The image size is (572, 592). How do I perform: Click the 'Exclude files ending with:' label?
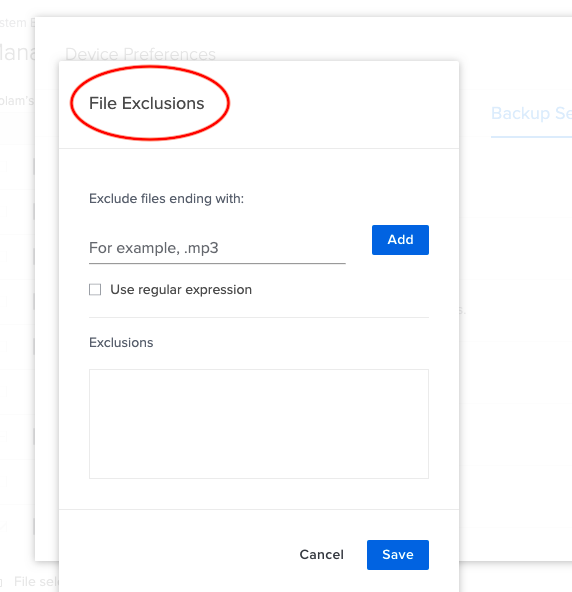click(167, 199)
